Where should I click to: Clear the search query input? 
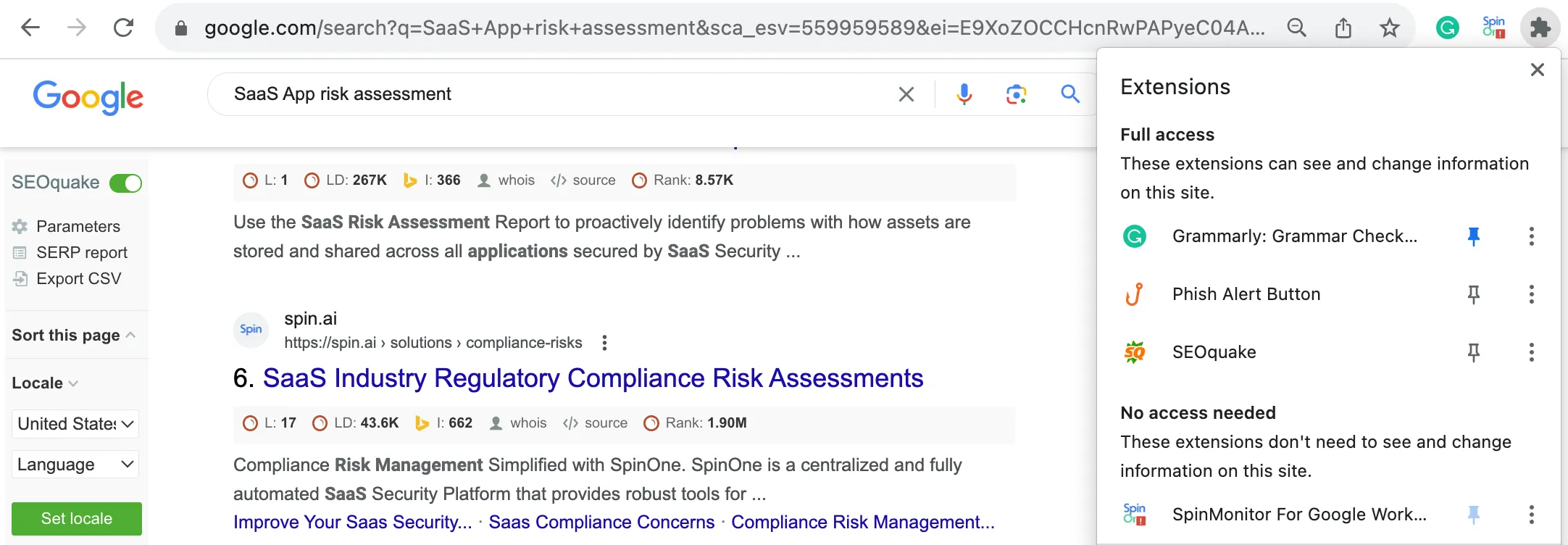(x=905, y=94)
